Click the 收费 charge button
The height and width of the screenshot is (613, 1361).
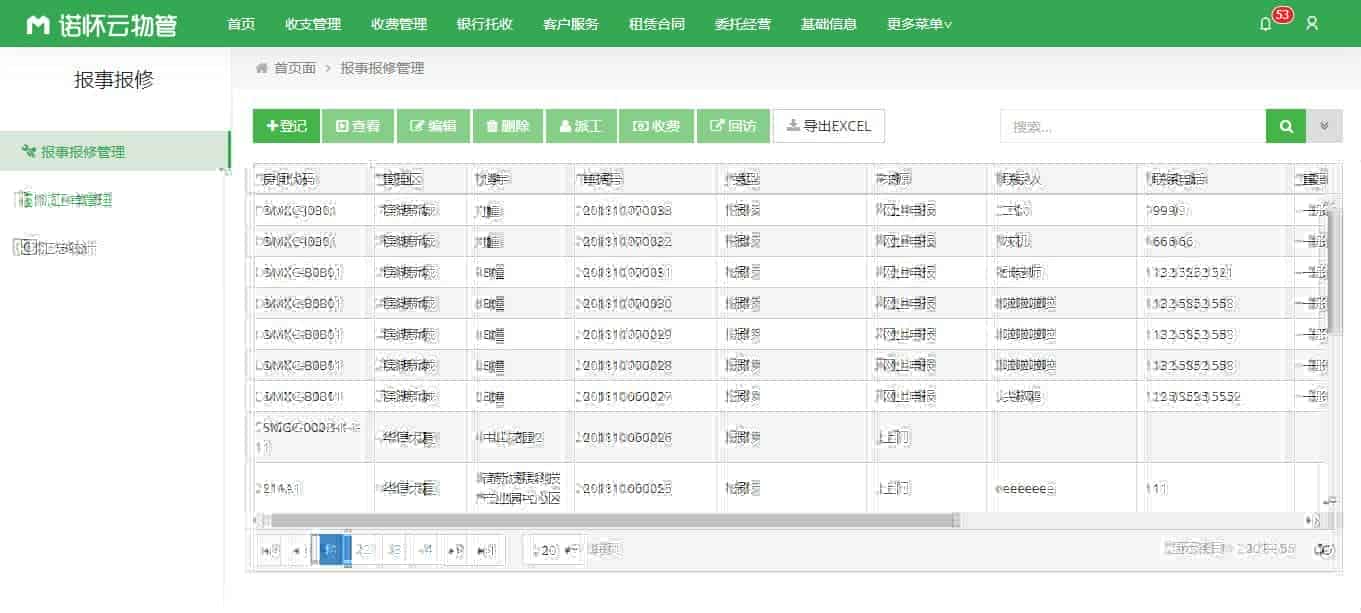coord(656,126)
